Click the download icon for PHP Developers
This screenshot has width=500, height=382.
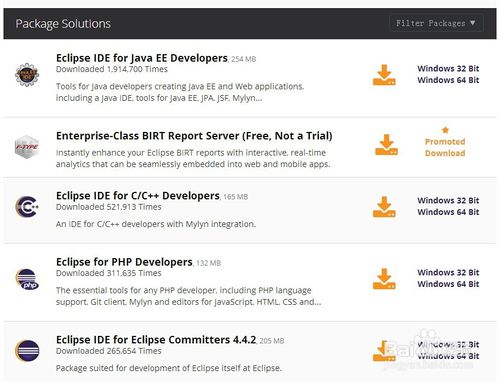(384, 279)
